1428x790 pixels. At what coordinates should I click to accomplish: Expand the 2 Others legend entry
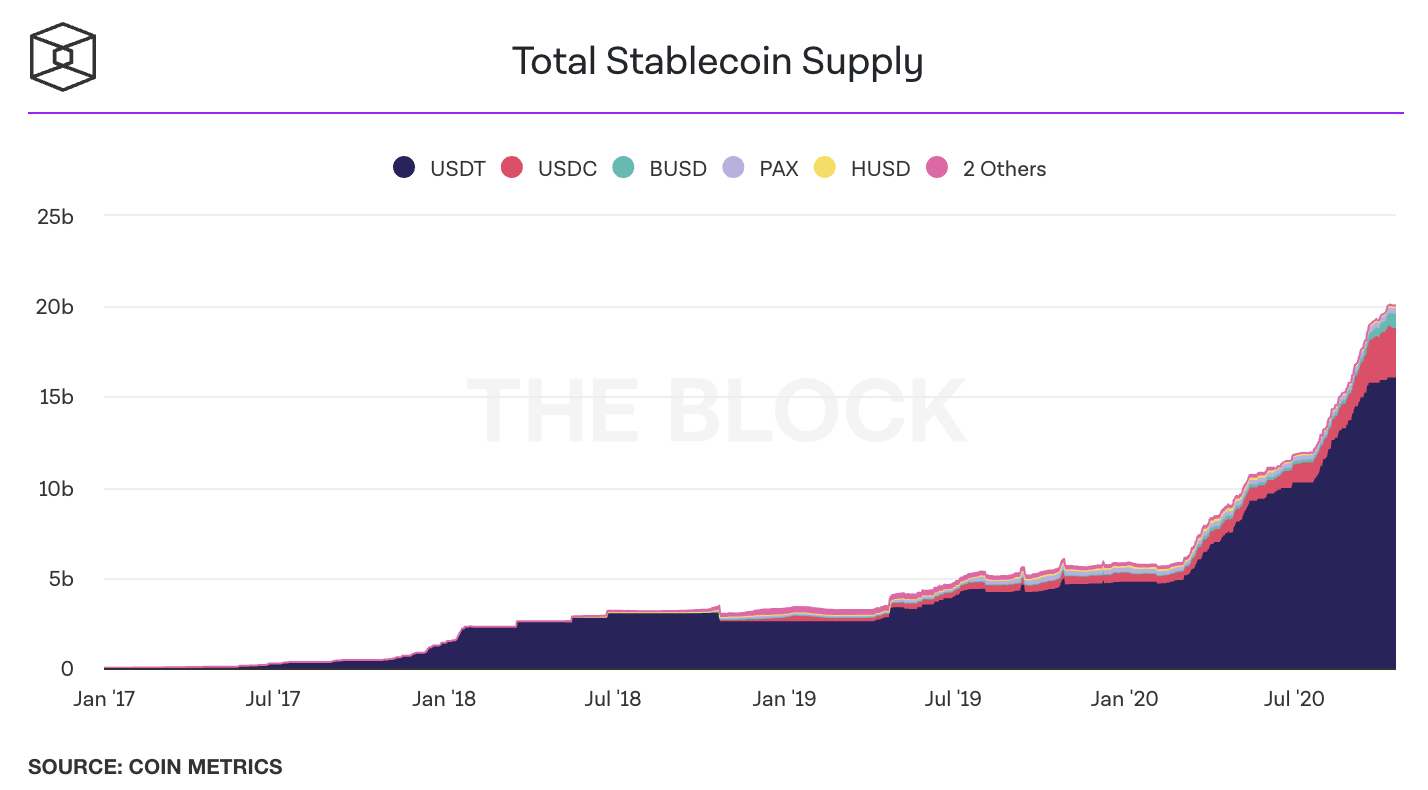point(1004,169)
